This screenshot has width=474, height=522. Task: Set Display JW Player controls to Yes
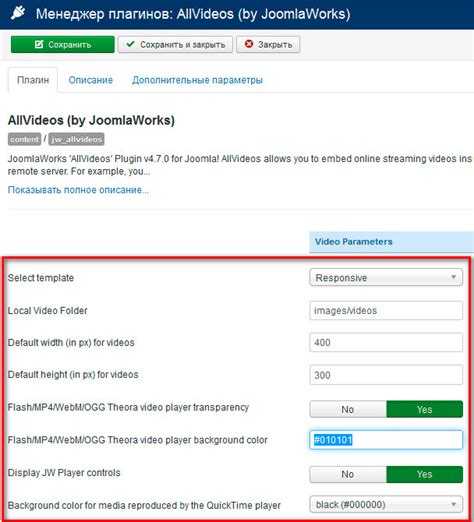click(x=425, y=474)
